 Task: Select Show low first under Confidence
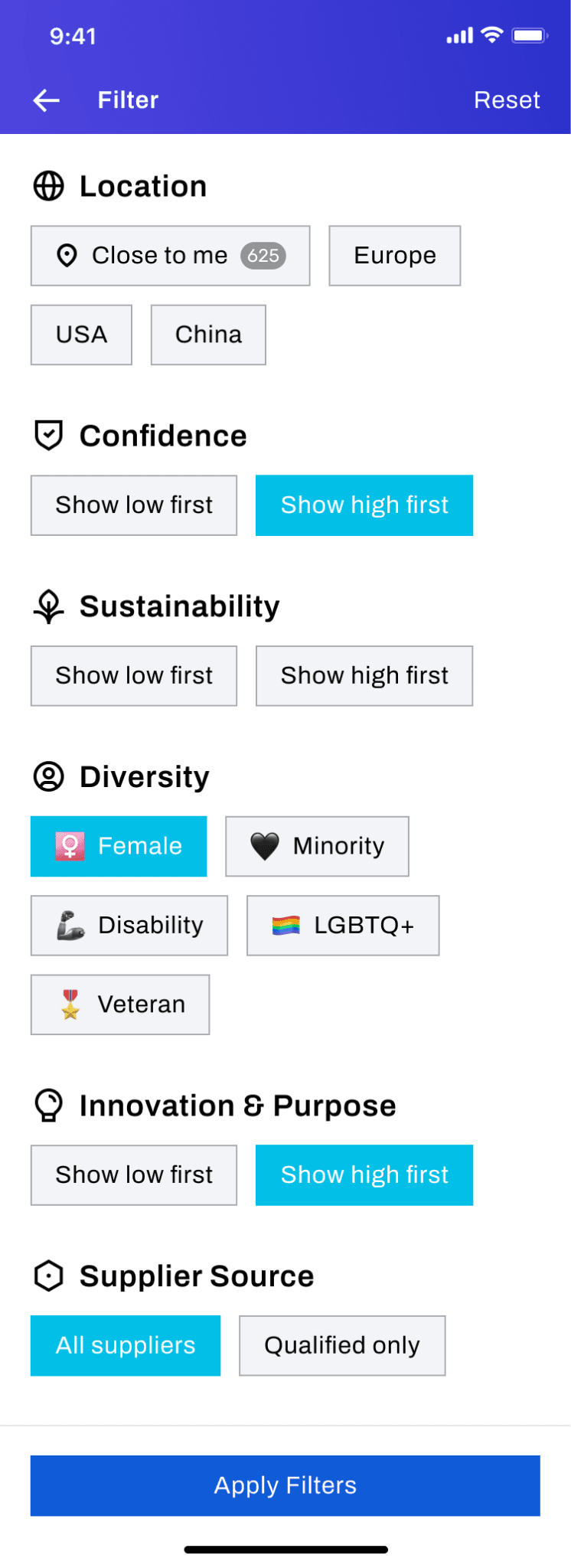[134, 505]
